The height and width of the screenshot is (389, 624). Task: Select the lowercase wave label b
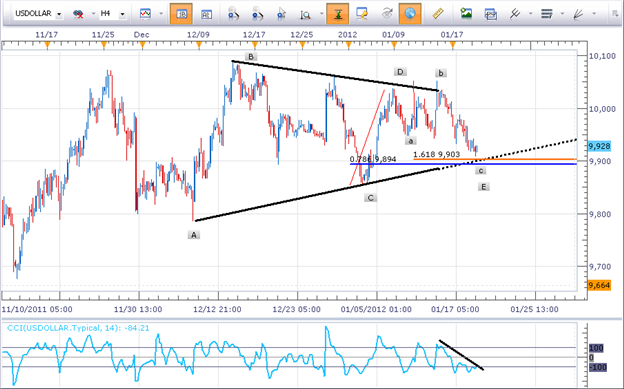pyautogui.click(x=441, y=73)
